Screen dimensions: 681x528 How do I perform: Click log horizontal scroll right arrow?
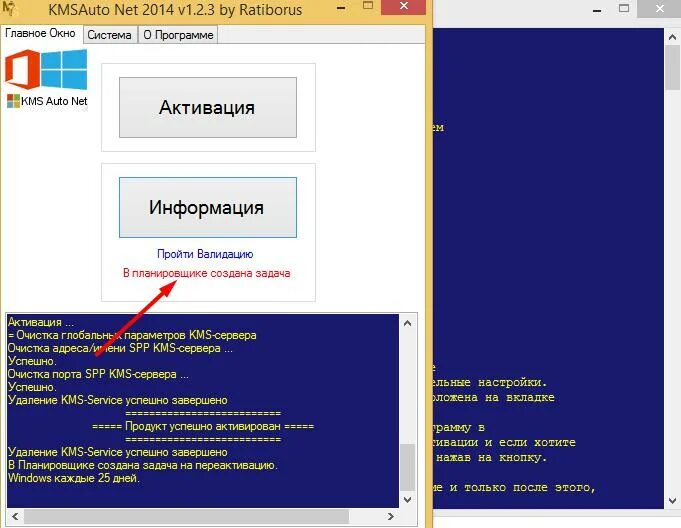(x=390, y=516)
